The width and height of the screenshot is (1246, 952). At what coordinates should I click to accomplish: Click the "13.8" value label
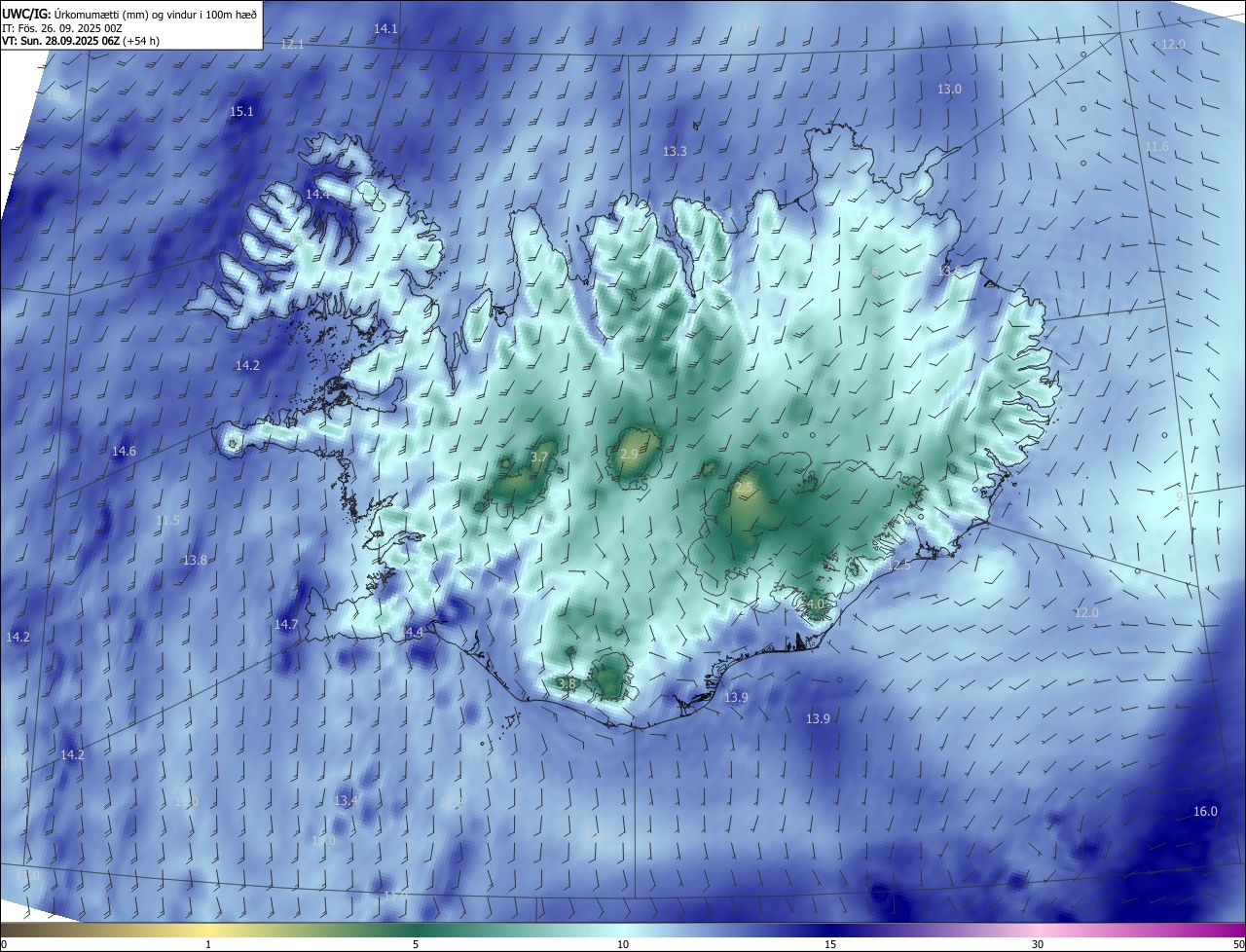click(x=195, y=561)
